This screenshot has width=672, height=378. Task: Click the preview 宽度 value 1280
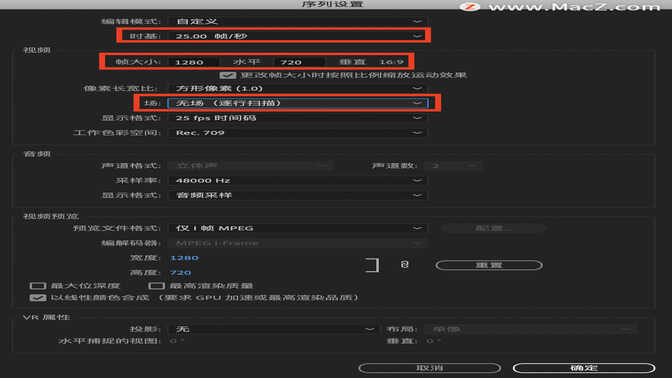click(x=184, y=258)
